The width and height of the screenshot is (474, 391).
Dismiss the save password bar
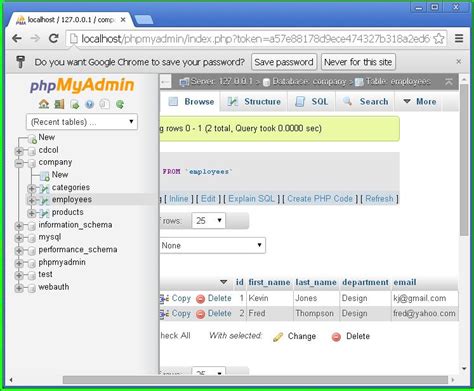(459, 61)
